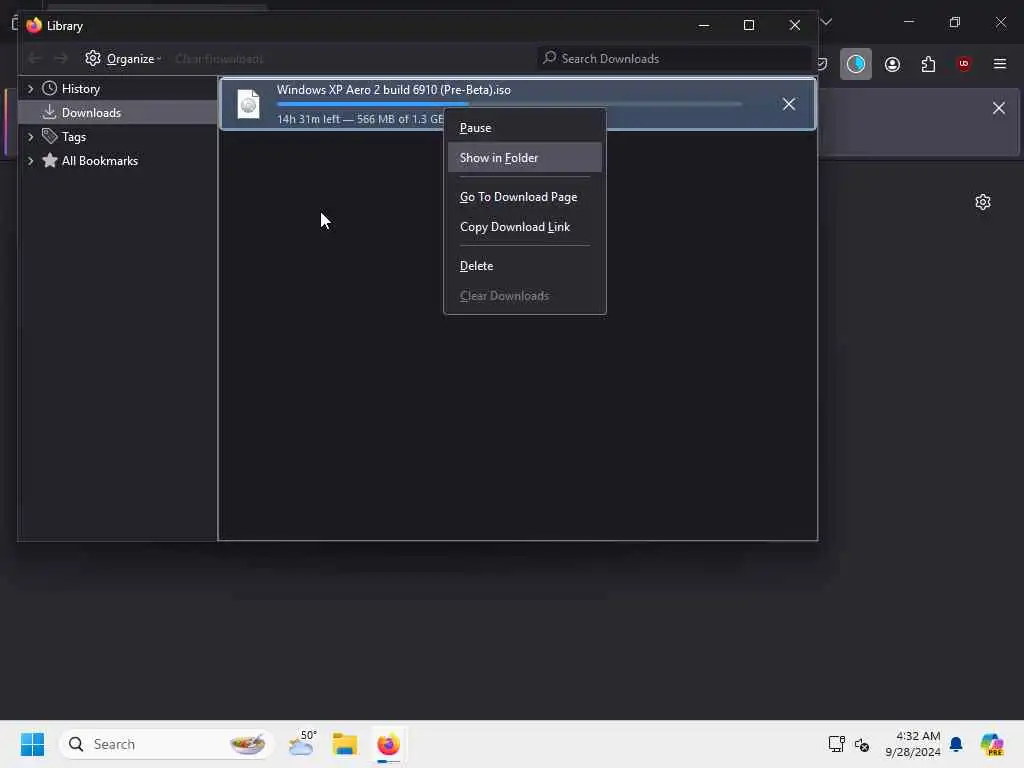Image resolution: width=1024 pixels, height=768 pixels.
Task: Select History in Library sidebar
Action: pyautogui.click(x=80, y=88)
